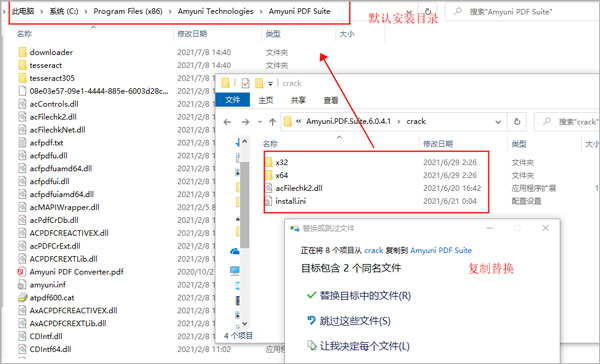Viewport: 600px width, 364px height.
Task: Select CDIntf64.dll in file list
Action: tap(50, 349)
